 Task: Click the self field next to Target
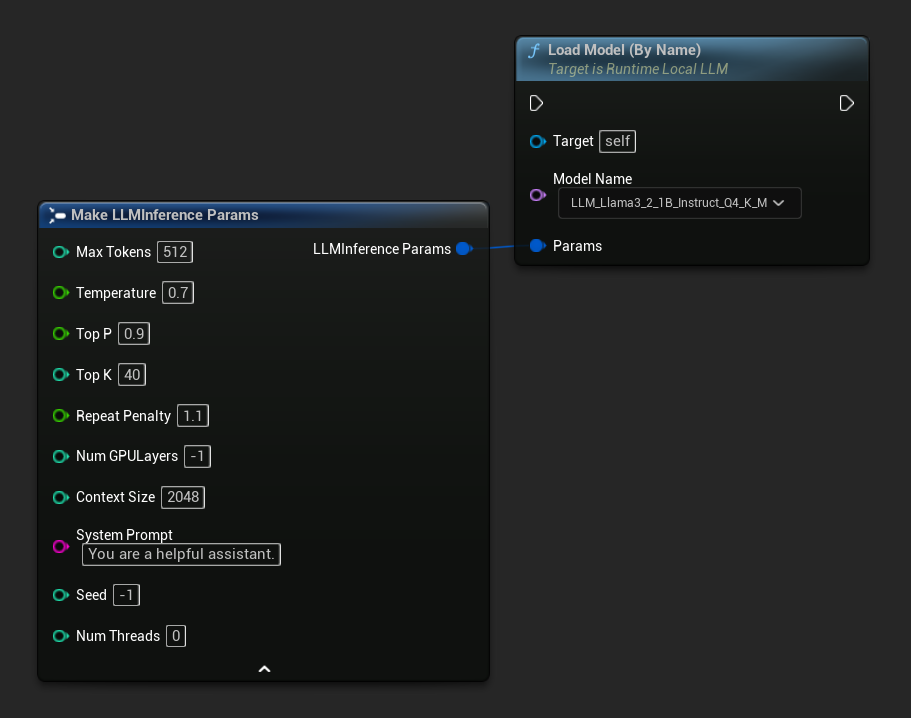point(617,141)
